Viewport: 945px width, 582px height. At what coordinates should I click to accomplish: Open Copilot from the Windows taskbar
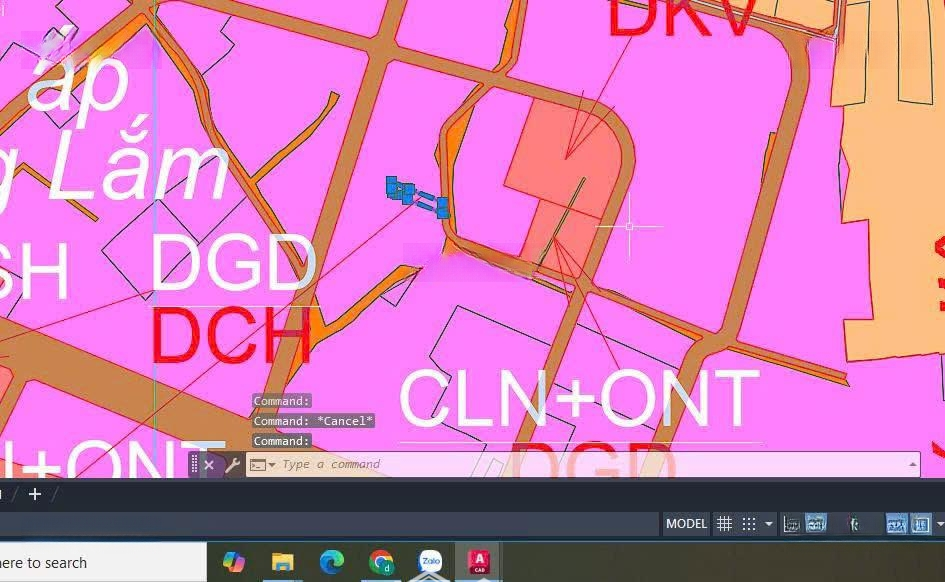pos(234,562)
